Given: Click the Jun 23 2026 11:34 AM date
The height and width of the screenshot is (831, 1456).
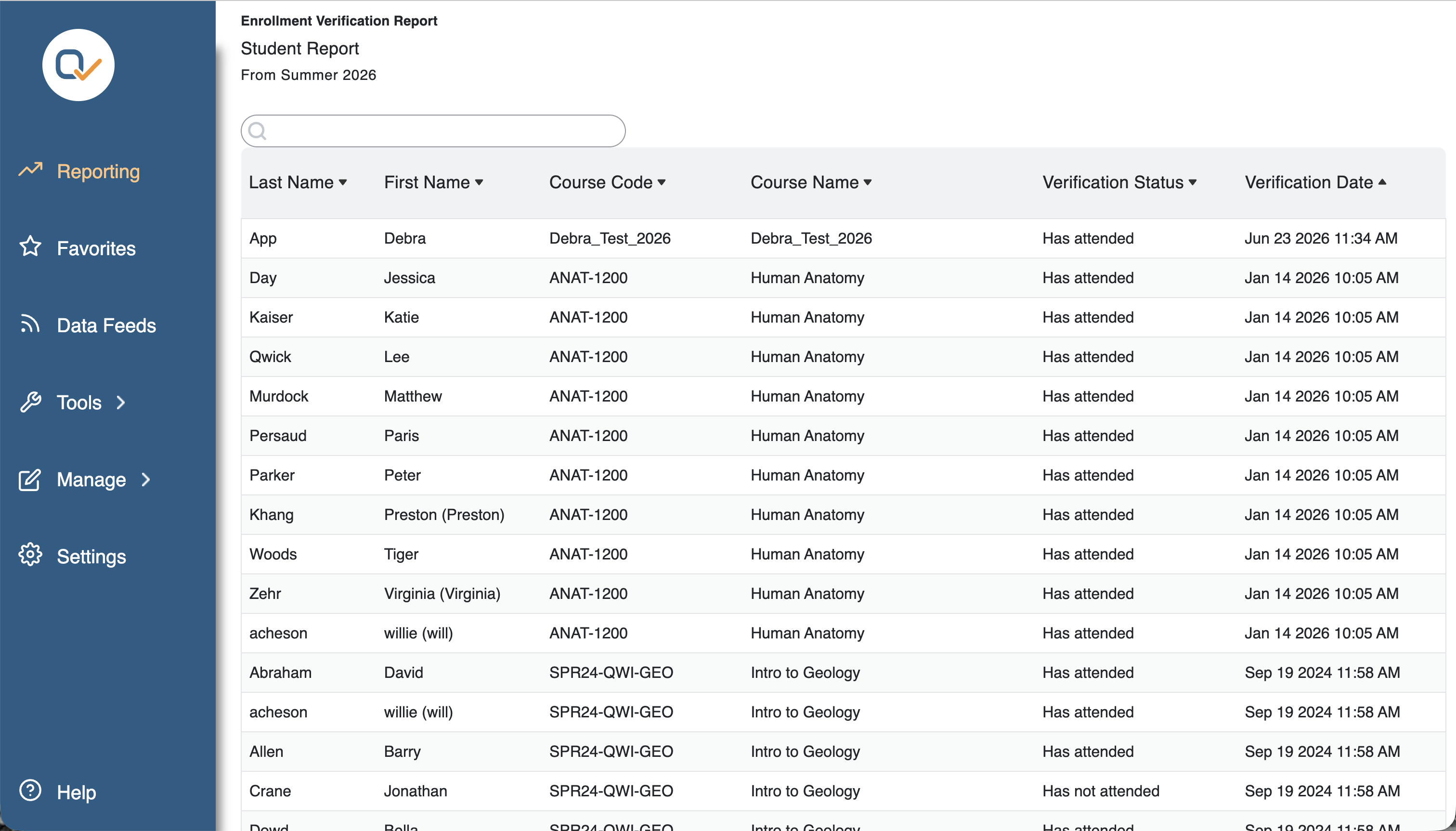Looking at the screenshot, I should (1321, 239).
